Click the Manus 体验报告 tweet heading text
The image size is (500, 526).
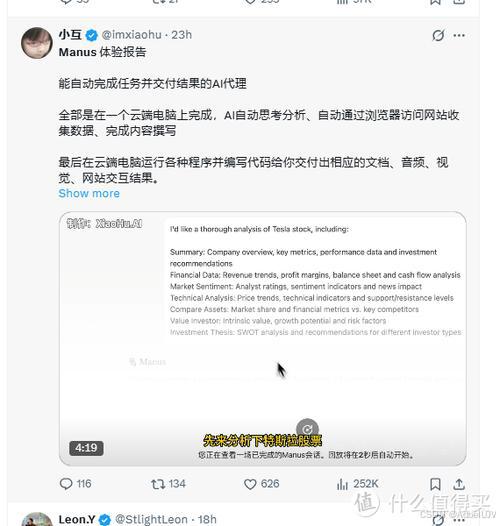[x=102, y=52]
